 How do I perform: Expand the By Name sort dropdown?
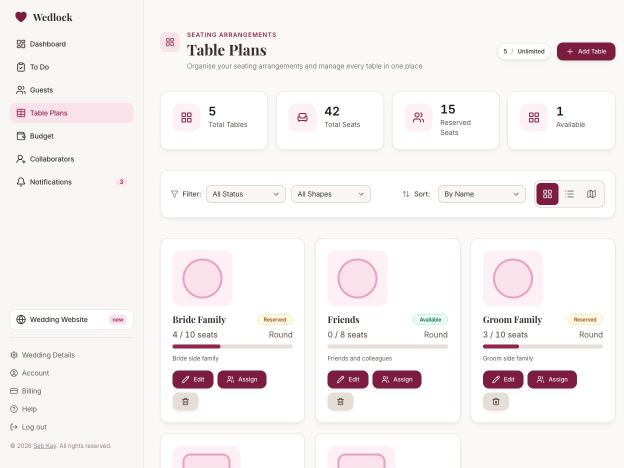coord(482,194)
